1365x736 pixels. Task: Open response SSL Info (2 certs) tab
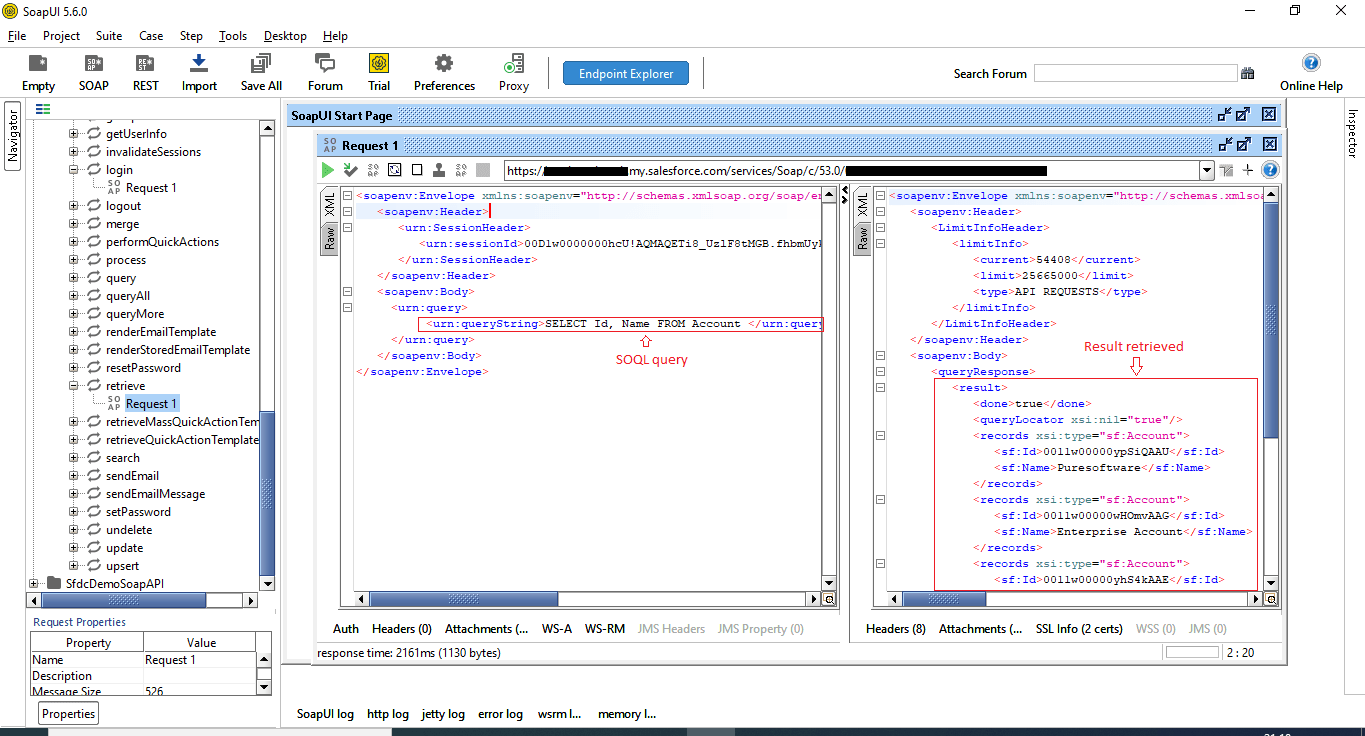pos(1079,629)
